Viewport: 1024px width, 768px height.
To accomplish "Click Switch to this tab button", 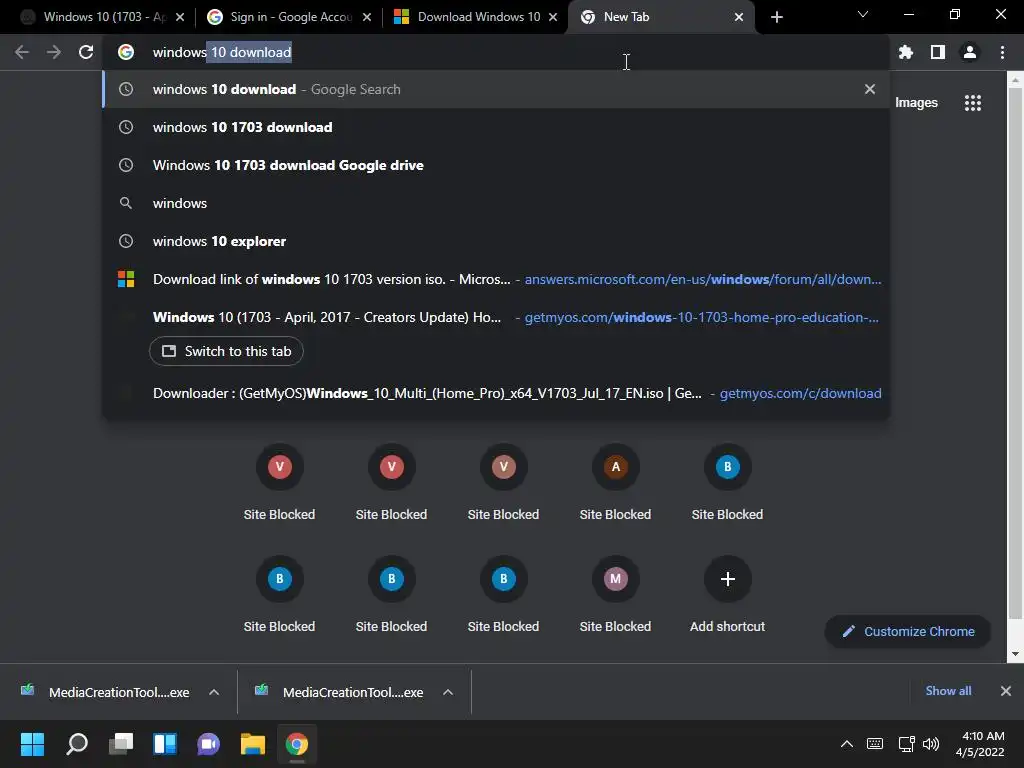I will [x=226, y=351].
